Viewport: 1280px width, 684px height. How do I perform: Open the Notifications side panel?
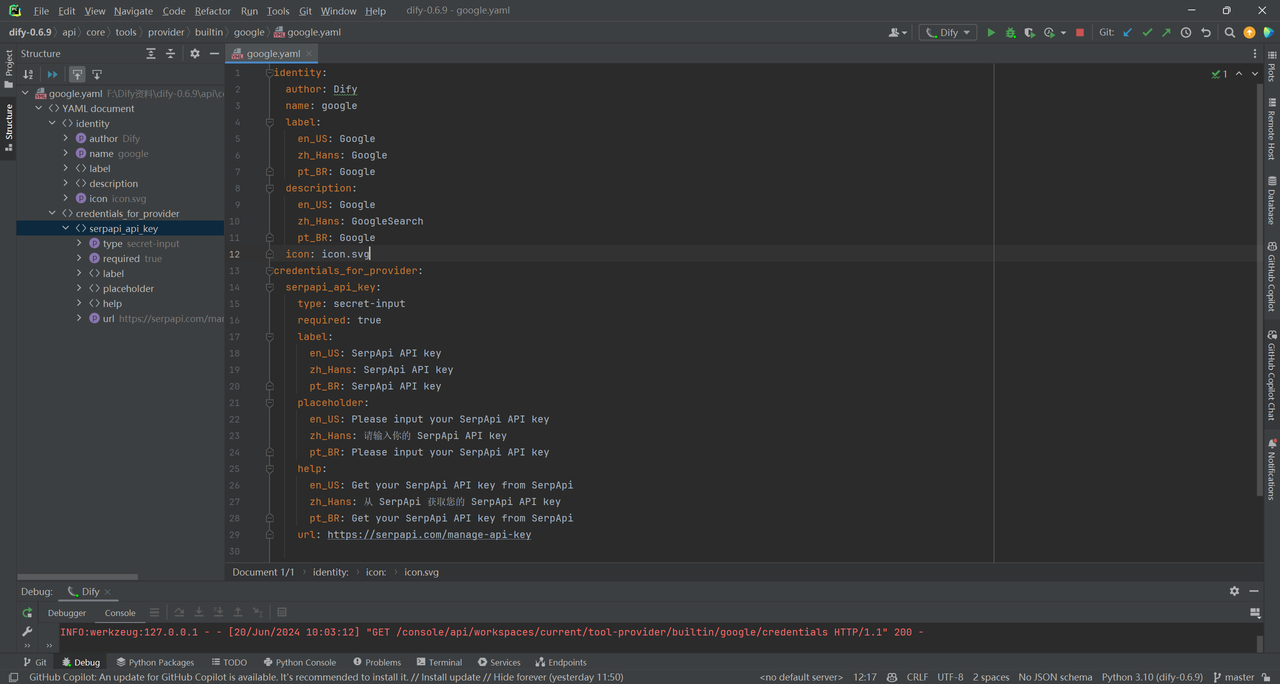1272,468
